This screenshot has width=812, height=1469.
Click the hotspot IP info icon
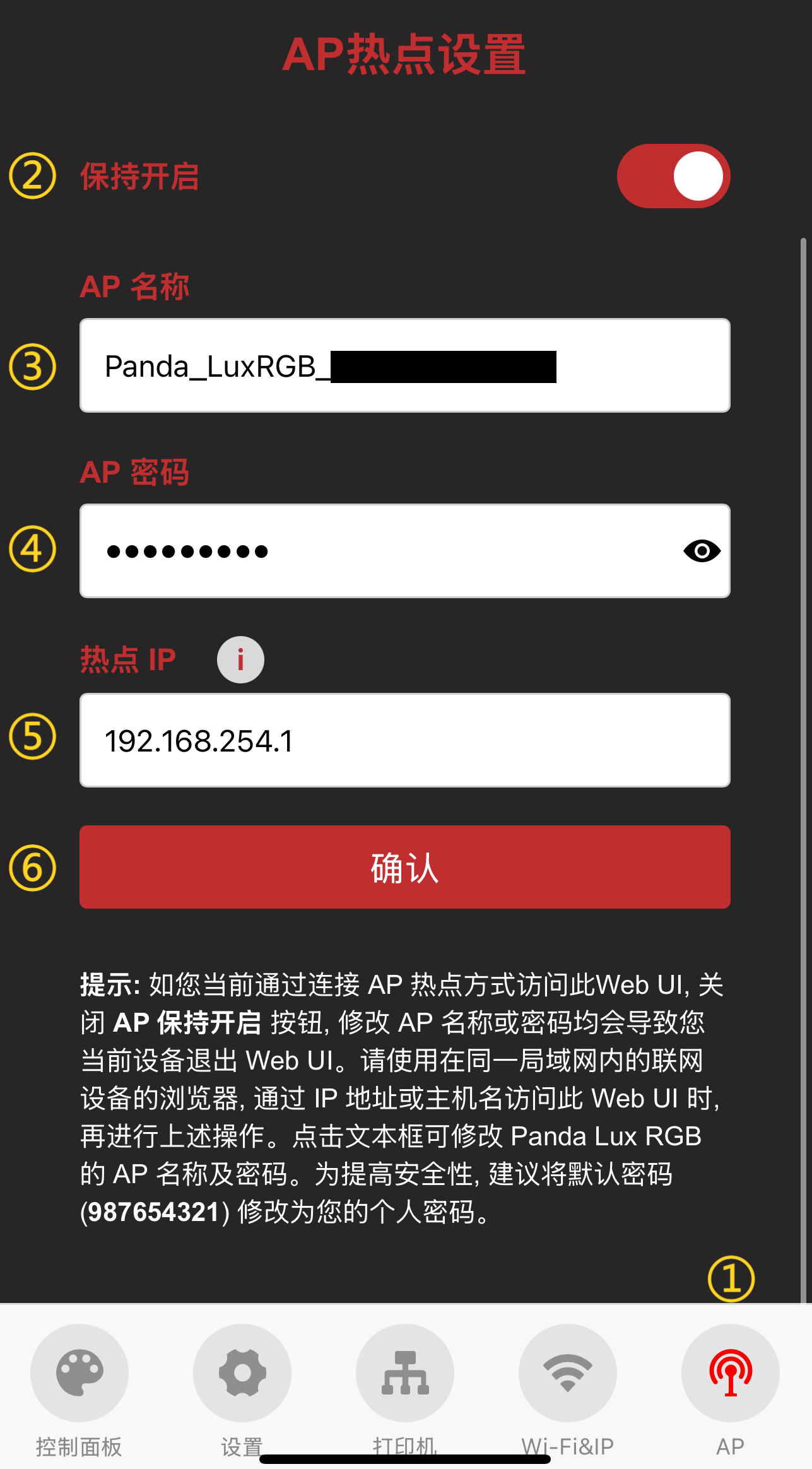[240, 659]
